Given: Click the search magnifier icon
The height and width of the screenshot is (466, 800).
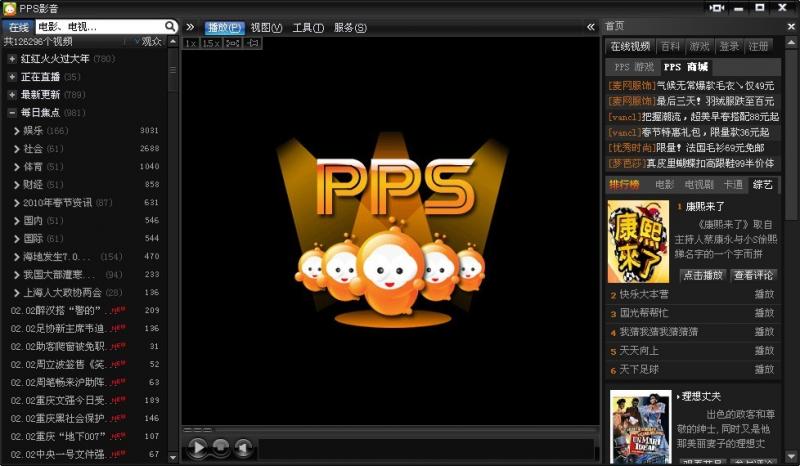Looking at the screenshot, I should point(170,26).
